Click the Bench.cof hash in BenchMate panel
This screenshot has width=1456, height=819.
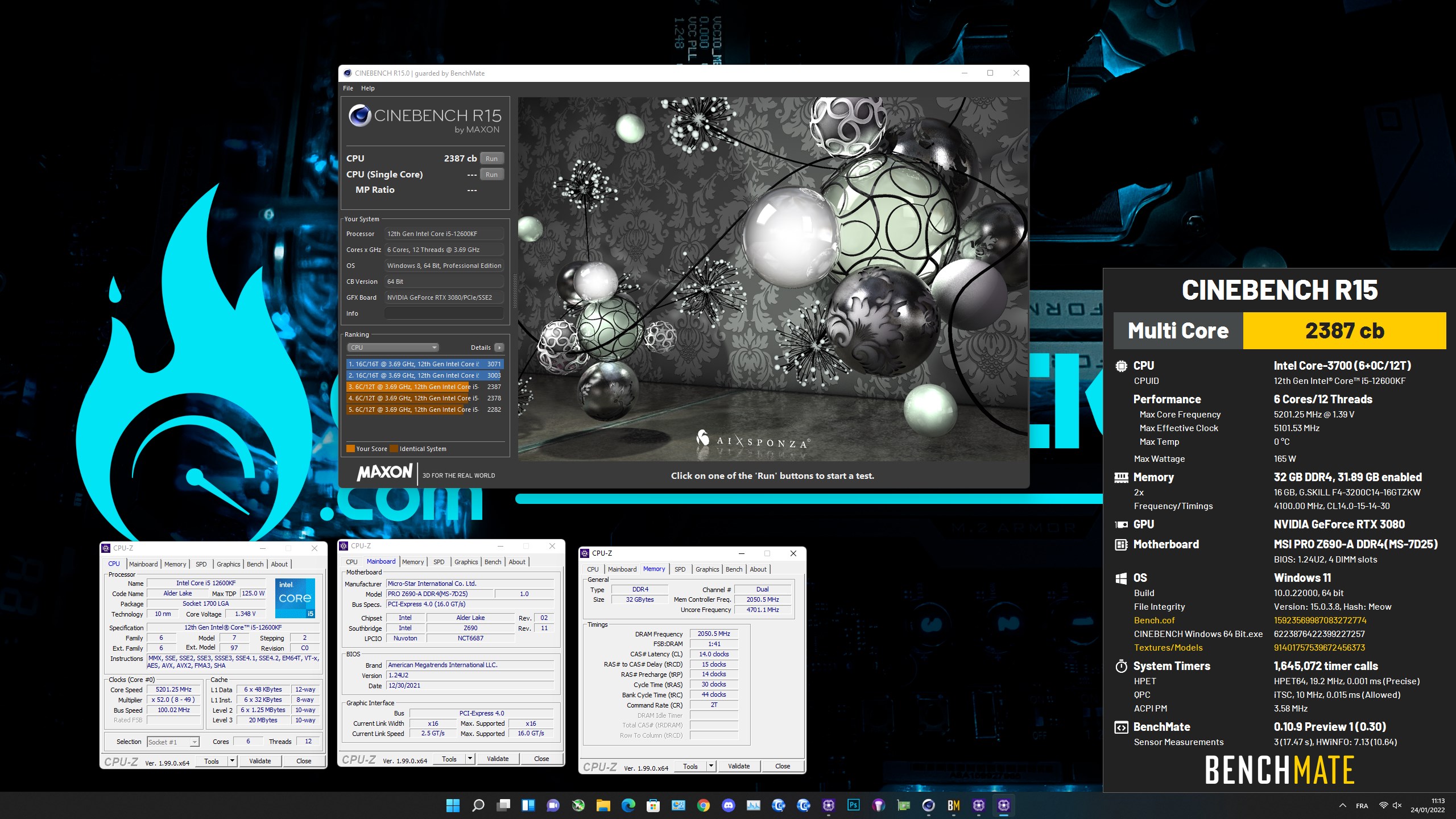[1319, 621]
